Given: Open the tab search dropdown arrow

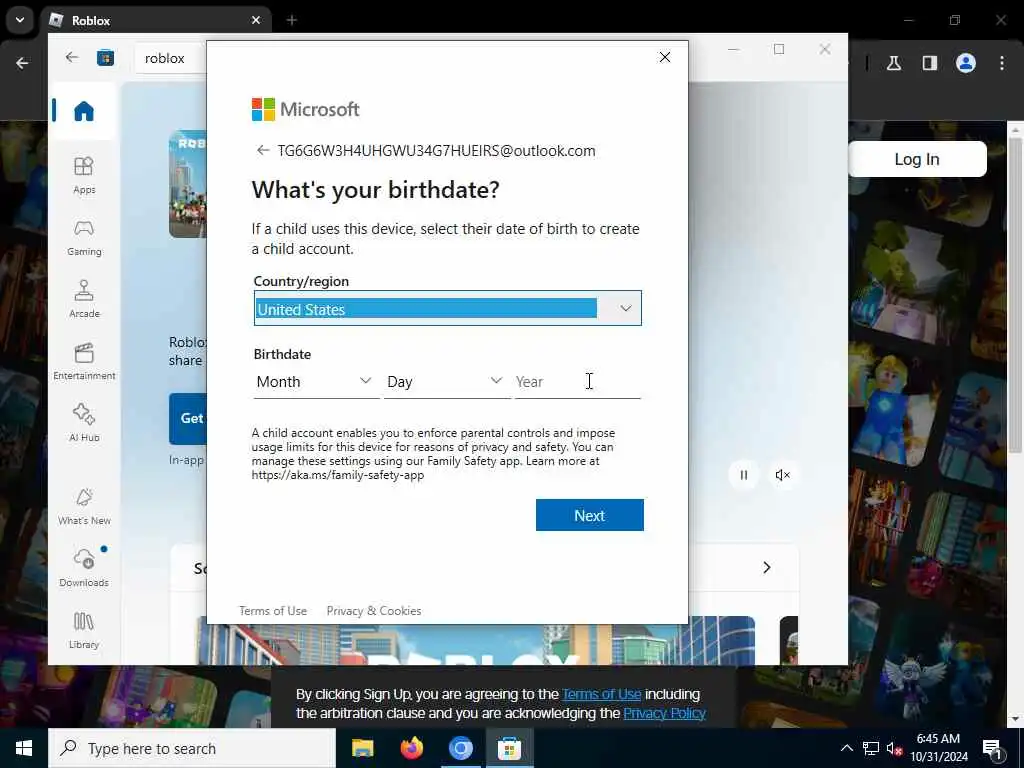Looking at the screenshot, I should 20,20.
